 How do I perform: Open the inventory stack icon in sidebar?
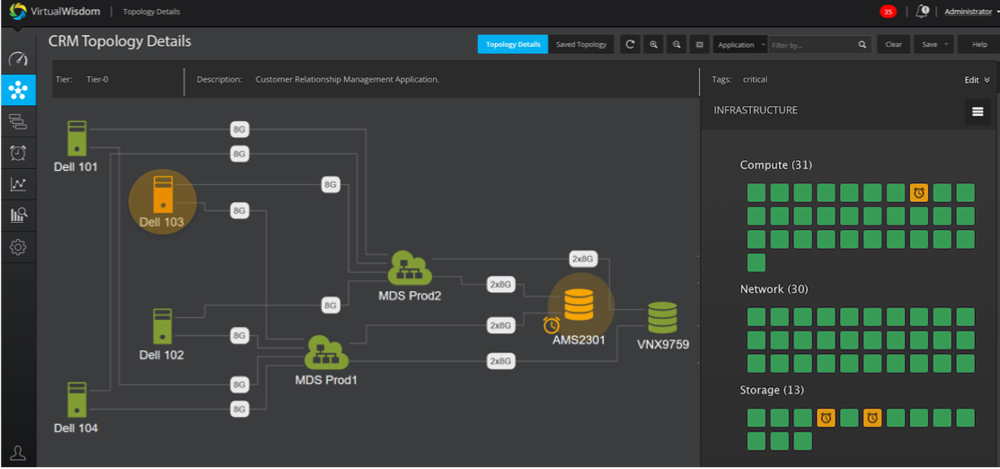18,121
